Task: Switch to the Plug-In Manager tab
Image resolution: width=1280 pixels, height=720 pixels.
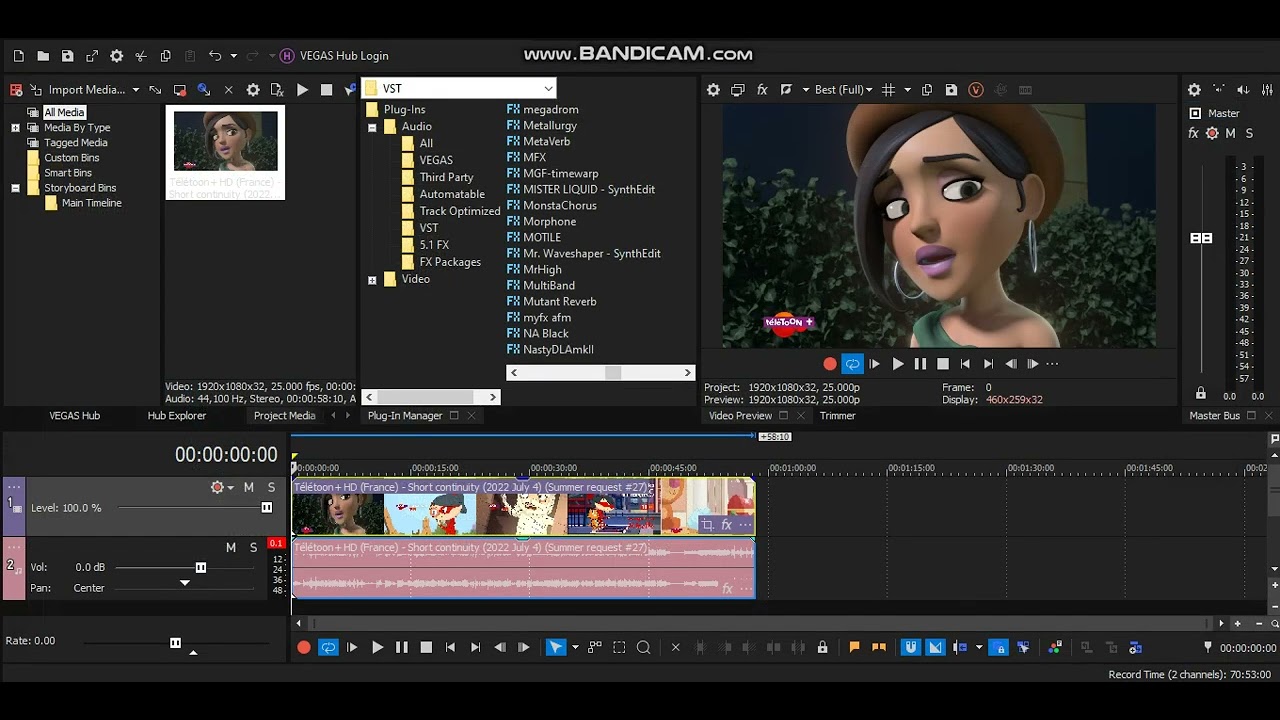Action: pyautogui.click(x=405, y=416)
